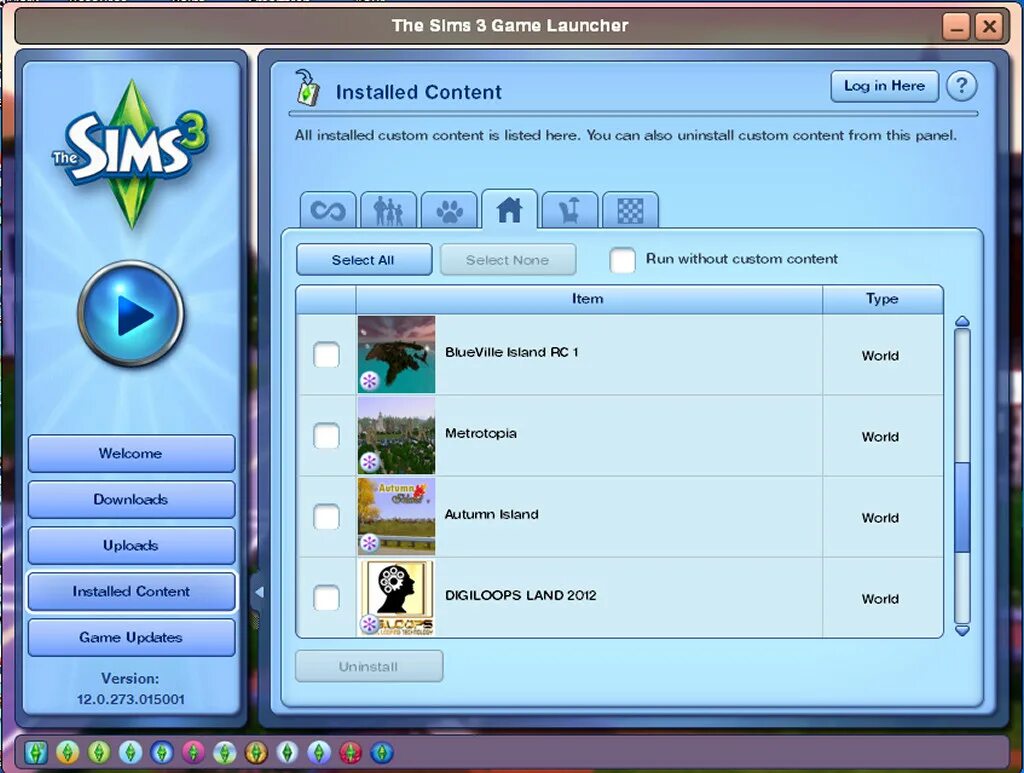
Task: Click the Select All button
Action: click(x=364, y=260)
